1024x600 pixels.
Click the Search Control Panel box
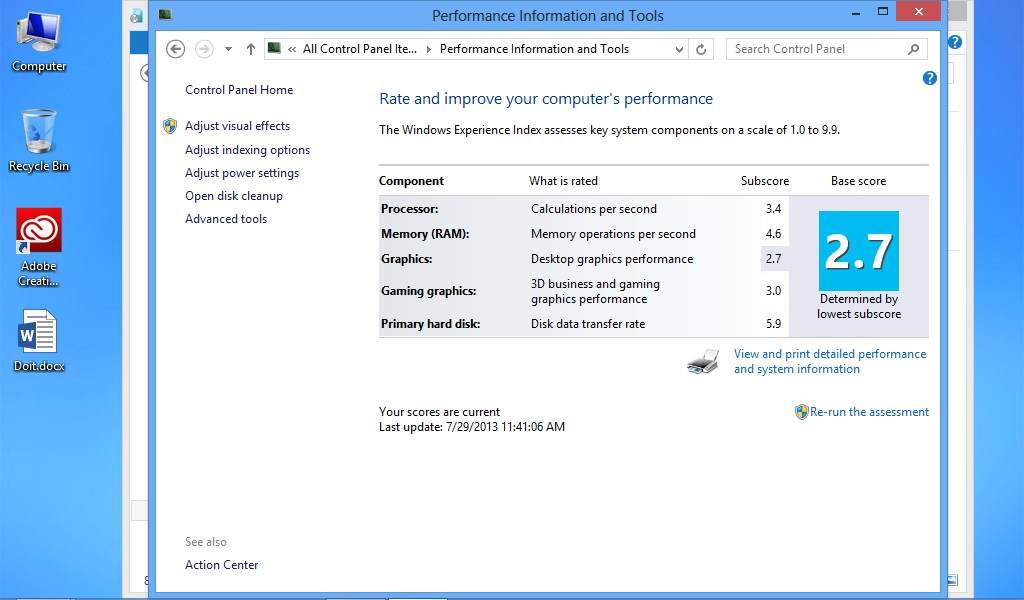[826, 49]
